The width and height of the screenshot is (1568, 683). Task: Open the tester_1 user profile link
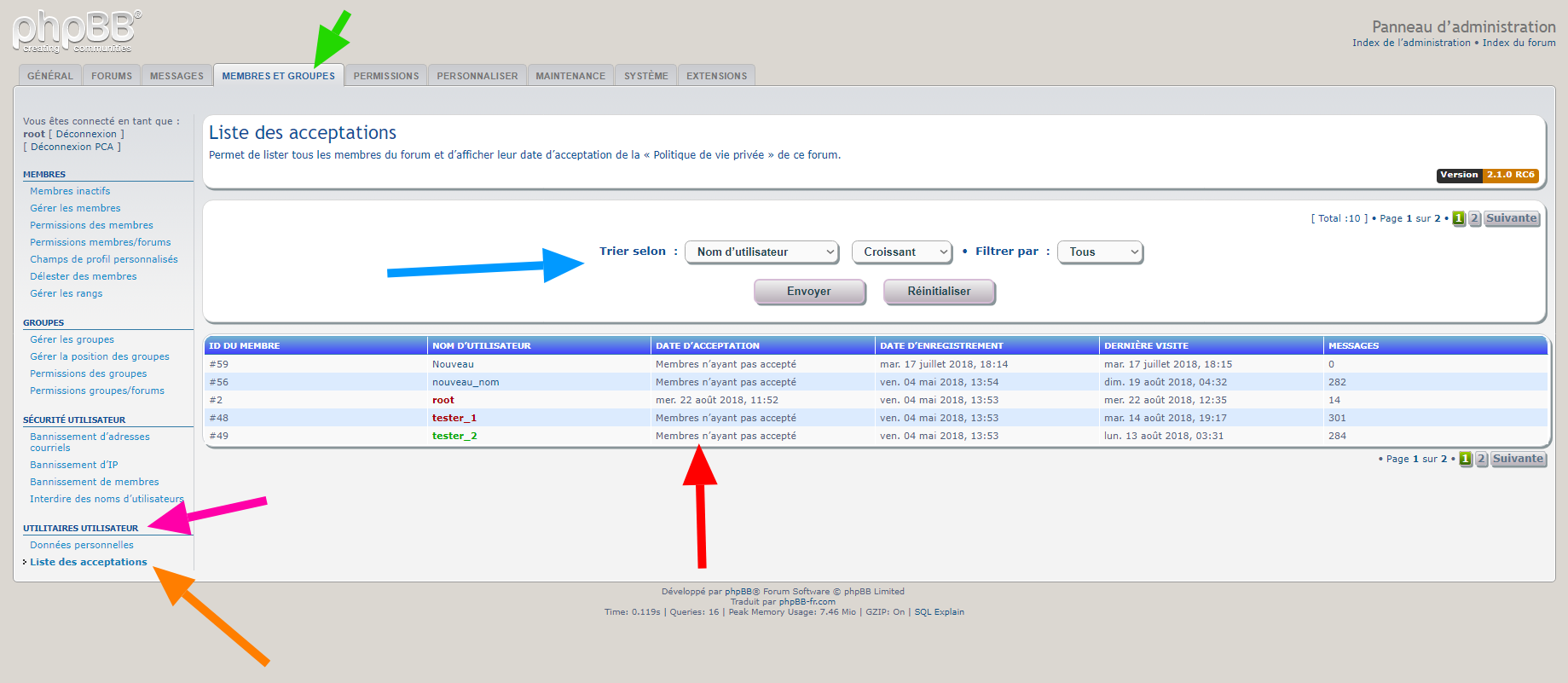(454, 418)
